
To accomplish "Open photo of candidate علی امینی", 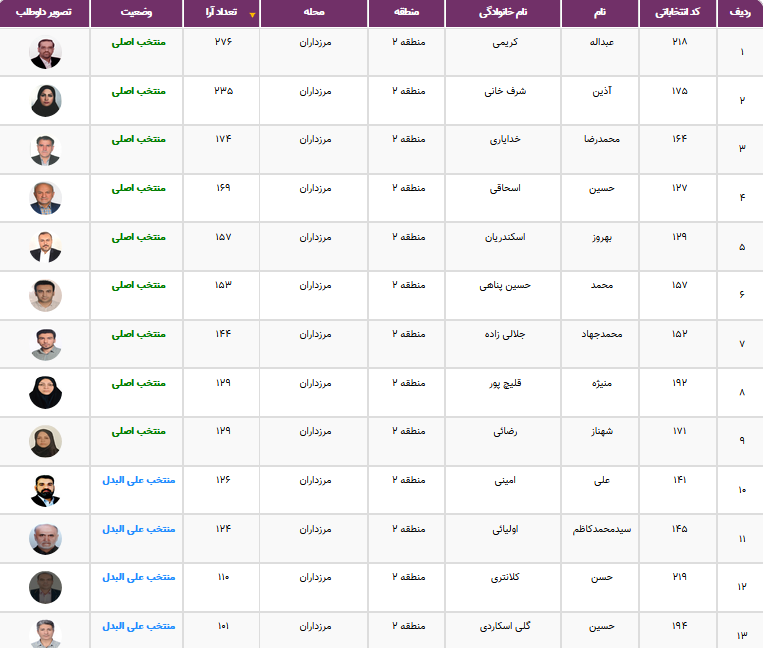I will pyautogui.click(x=45, y=490).
